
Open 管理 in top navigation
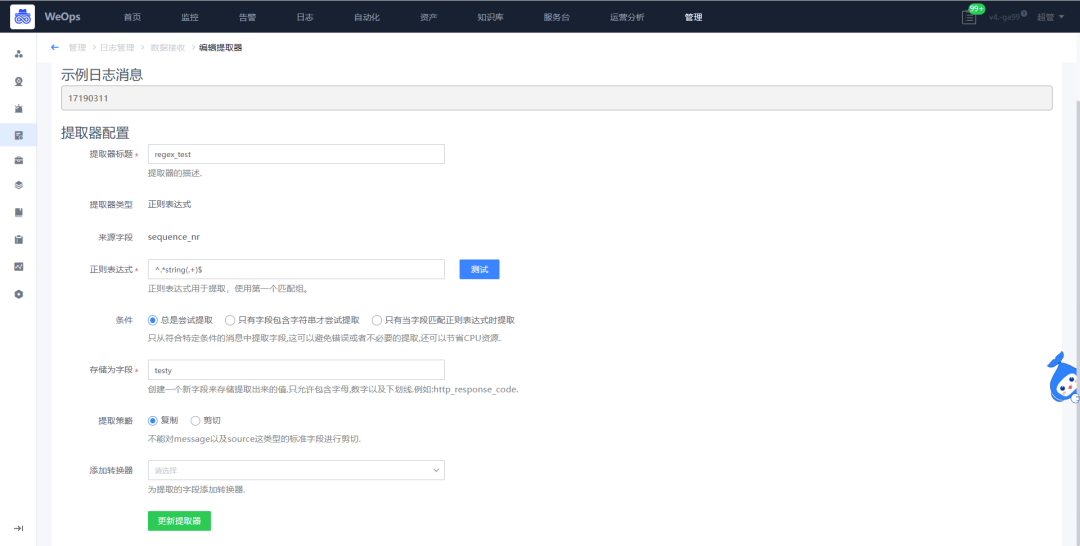(694, 17)
